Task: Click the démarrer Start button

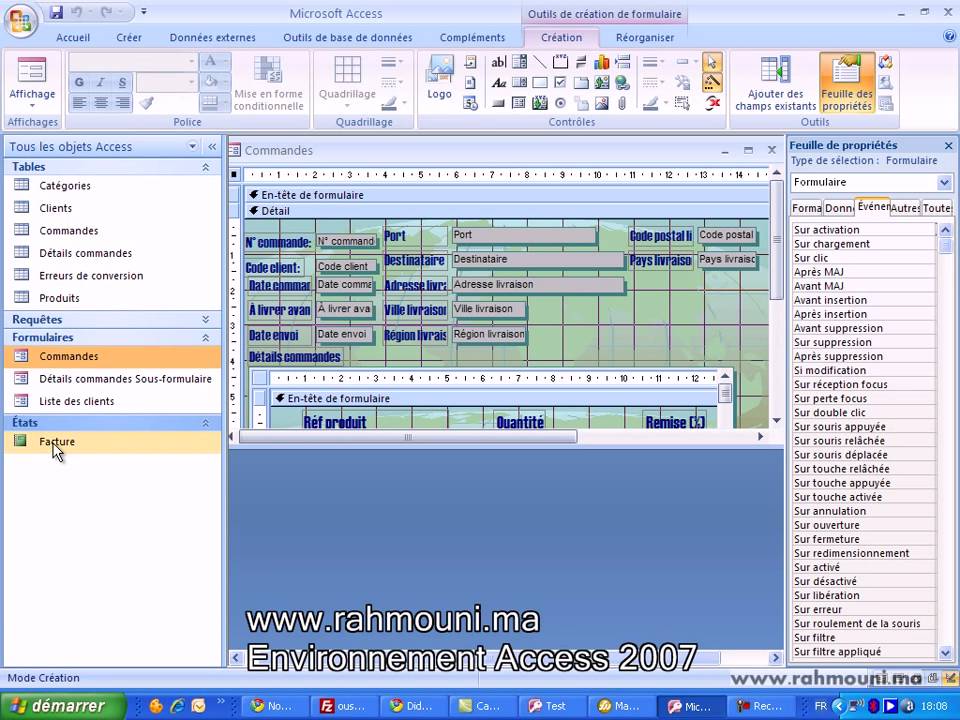Action: pyautogui.click(x=63, y=706)
